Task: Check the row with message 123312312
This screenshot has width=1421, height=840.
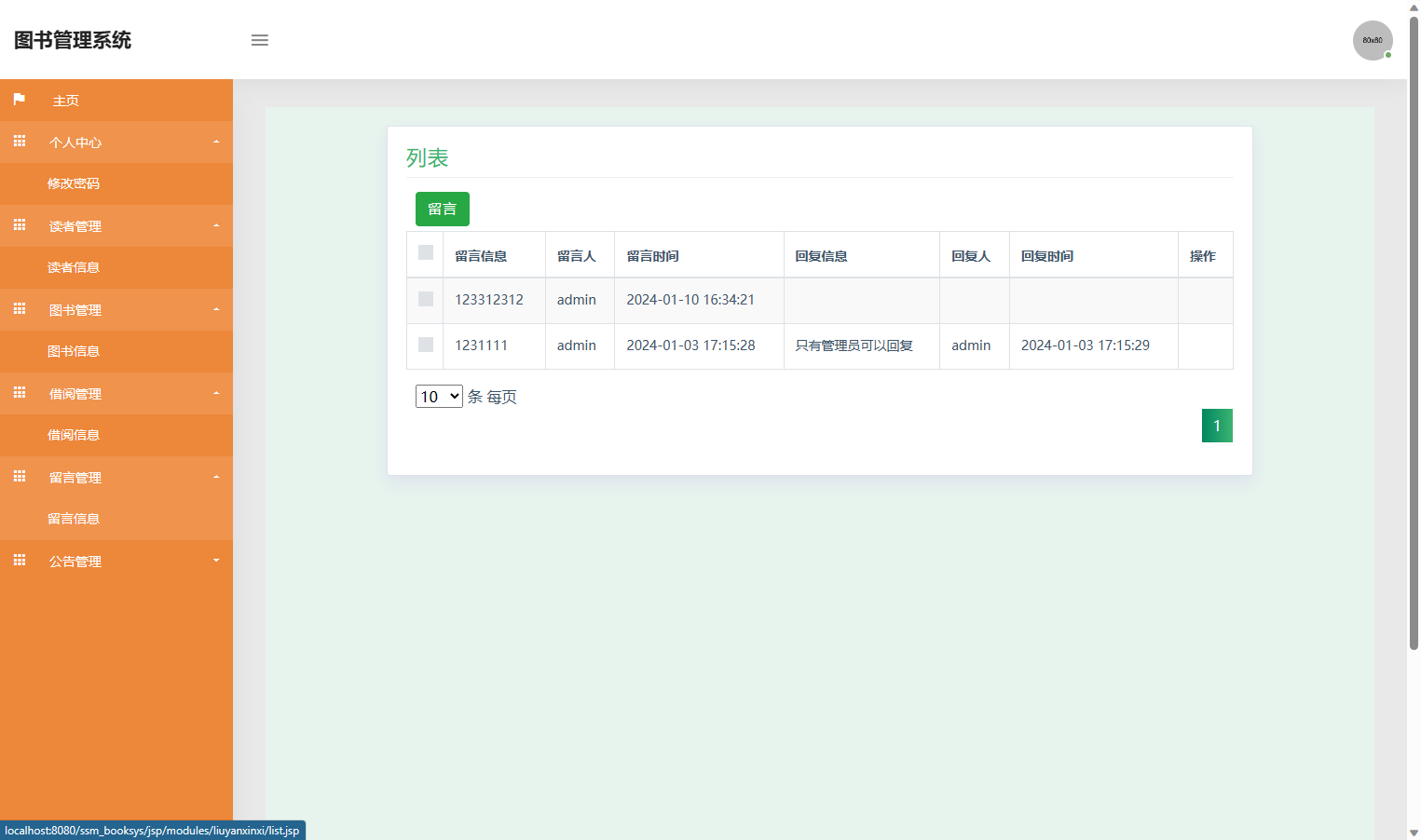Action: [426, 299]
